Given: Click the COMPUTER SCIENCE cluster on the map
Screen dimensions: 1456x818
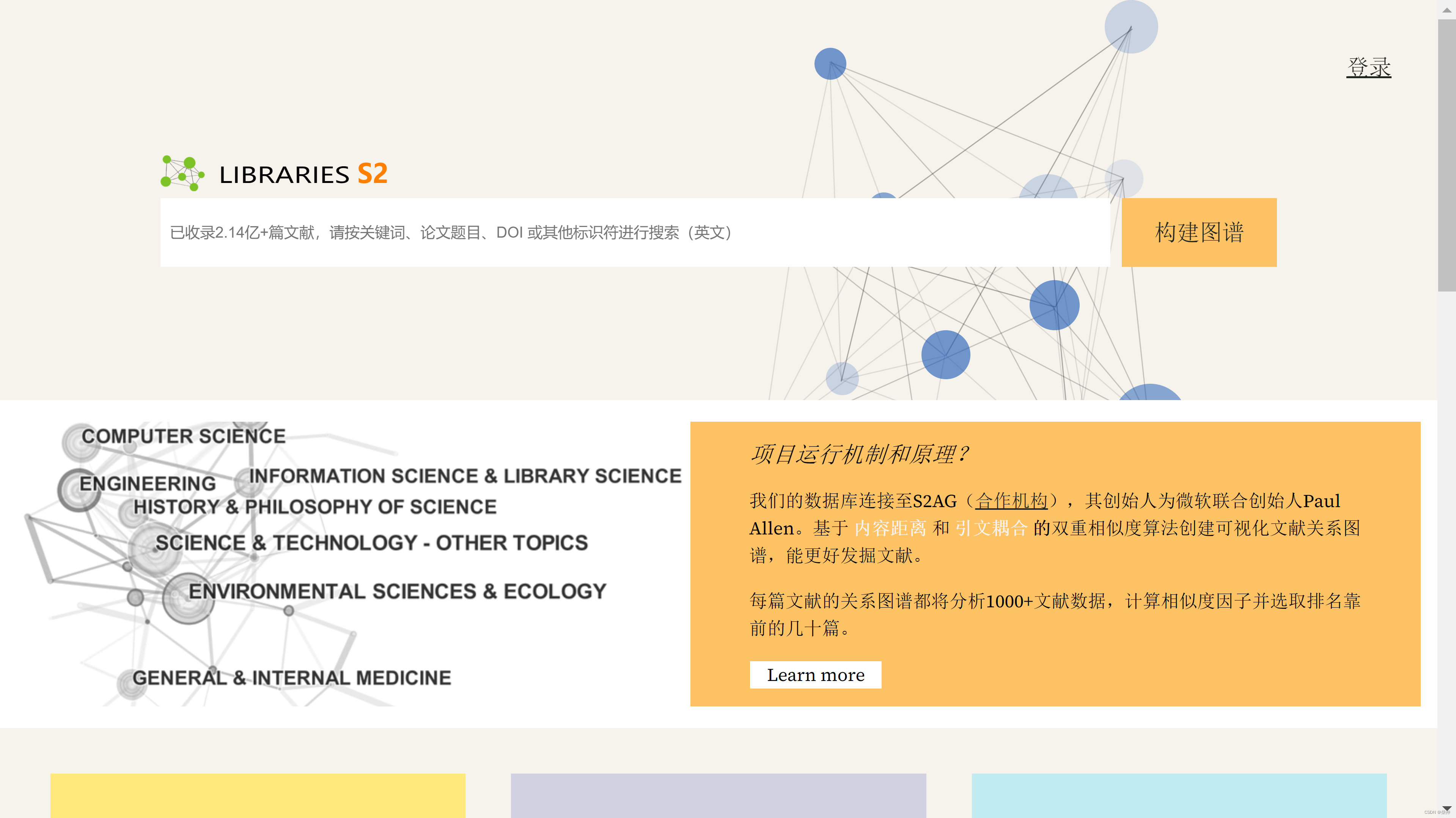Looking at the screenshot, I should (184, 436).
